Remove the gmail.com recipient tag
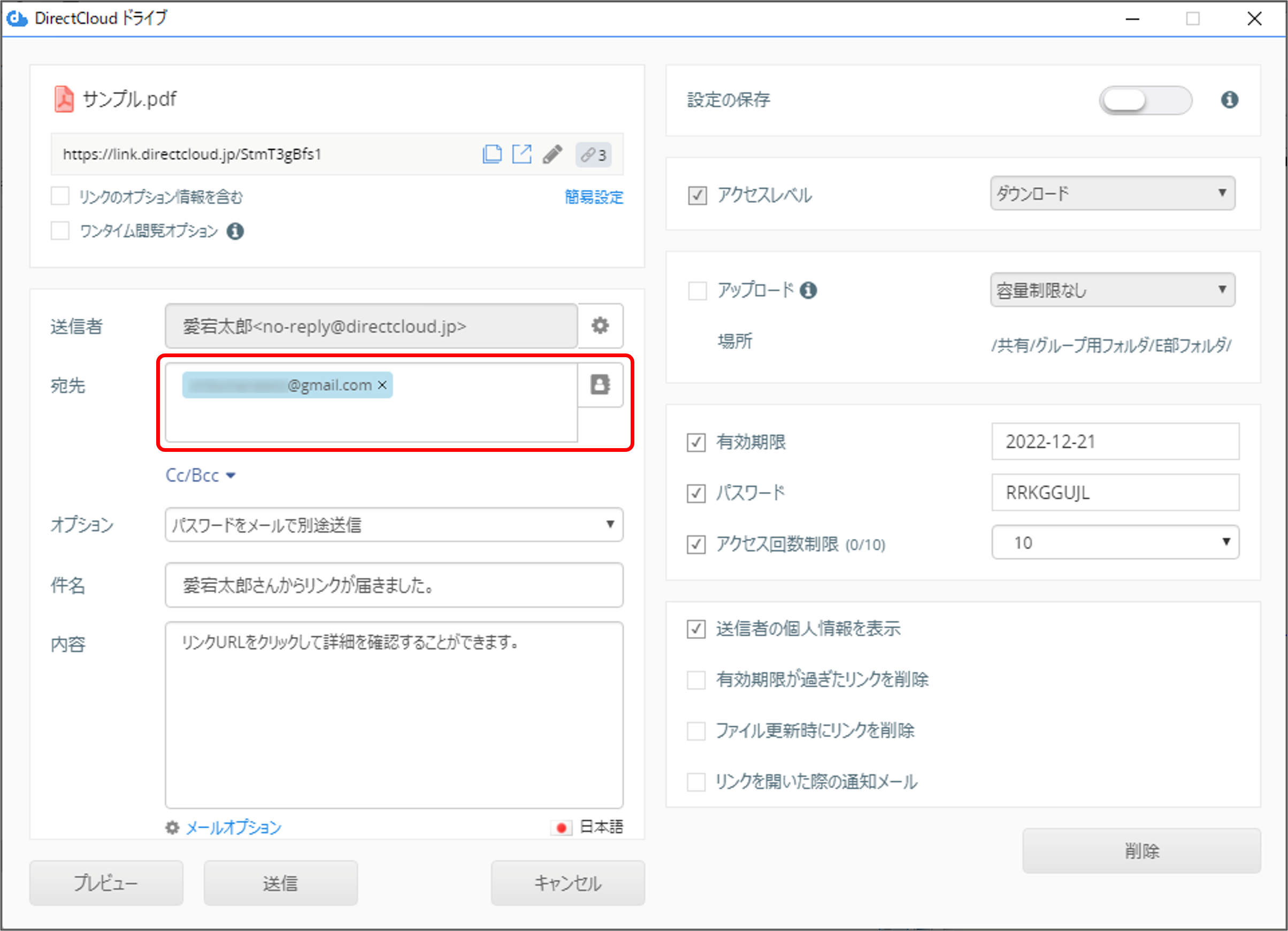 pyautogui.click(x=383, y=385)
